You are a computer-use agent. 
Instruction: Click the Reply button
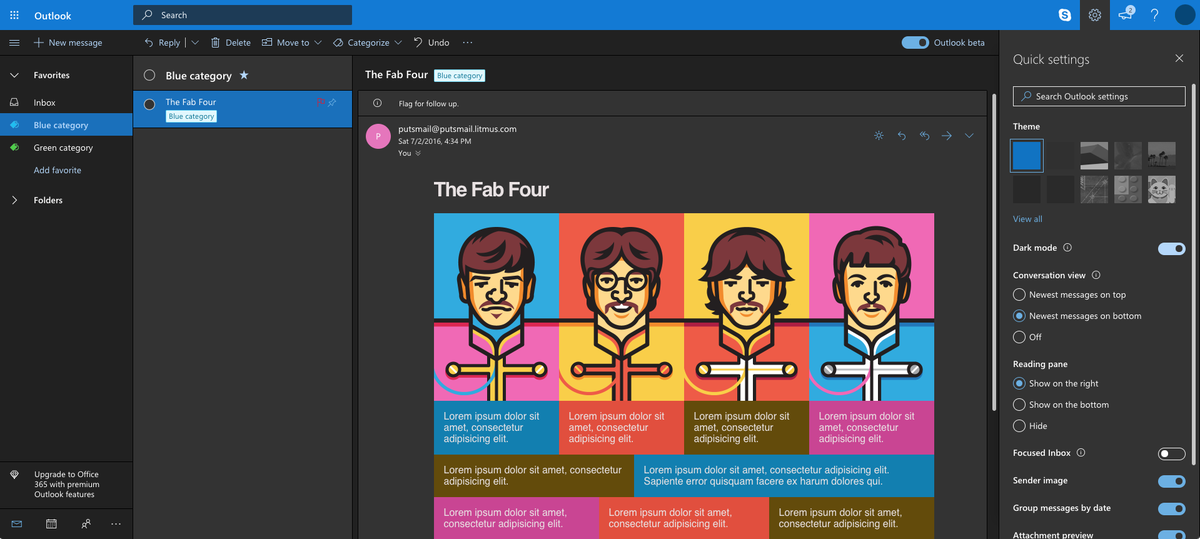(x=163, y=43)
